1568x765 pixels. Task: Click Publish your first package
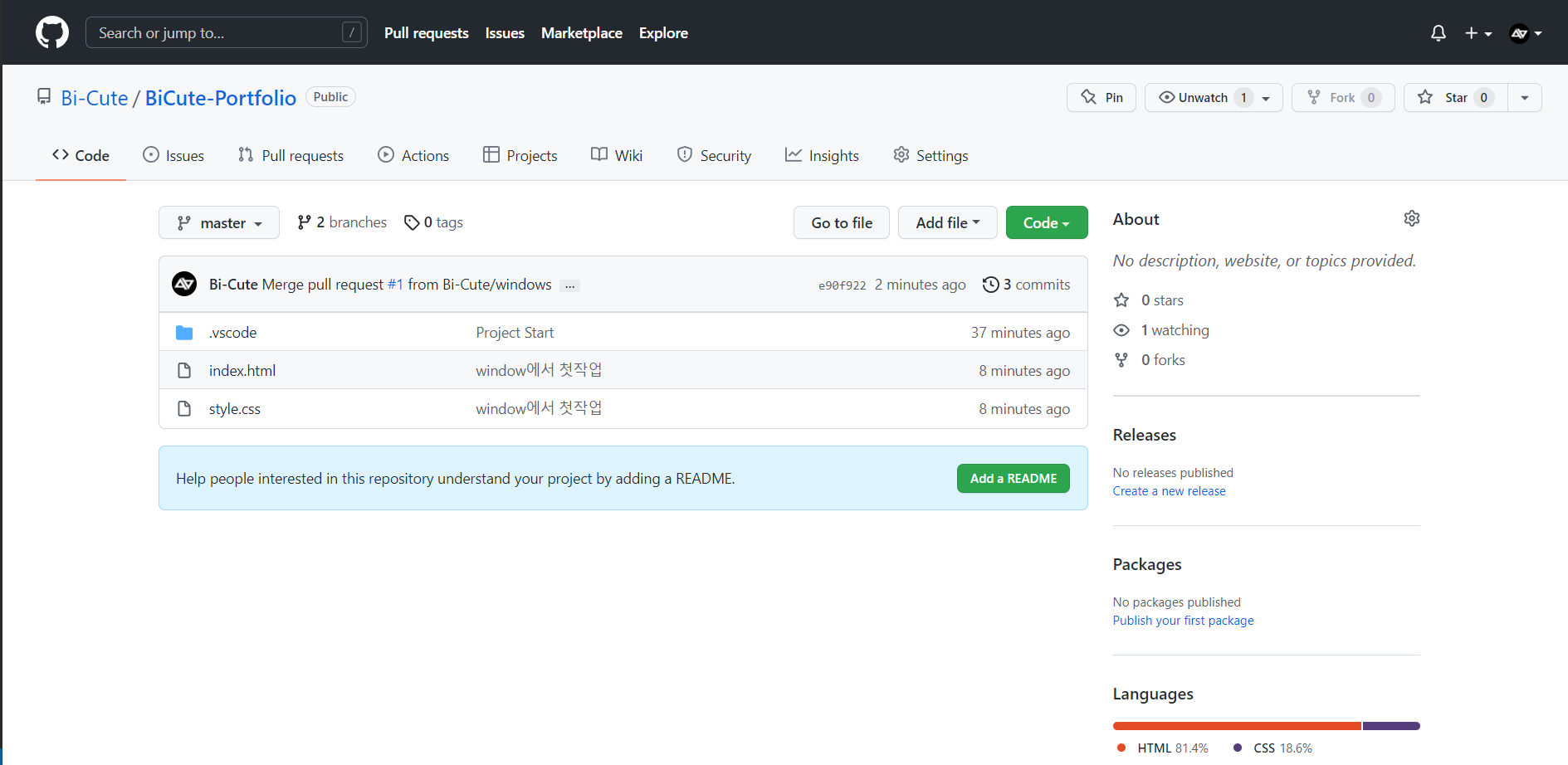[1183, 621]
